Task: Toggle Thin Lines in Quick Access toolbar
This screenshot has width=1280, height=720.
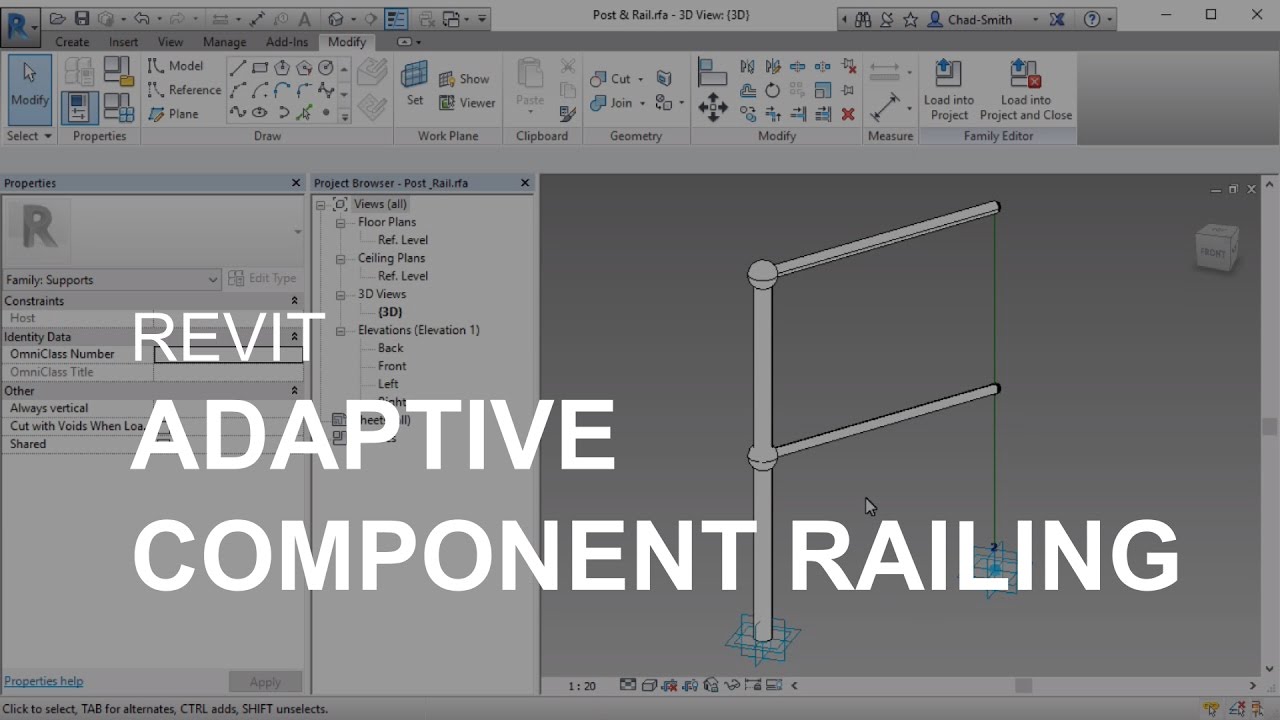Action: point(396,19)
